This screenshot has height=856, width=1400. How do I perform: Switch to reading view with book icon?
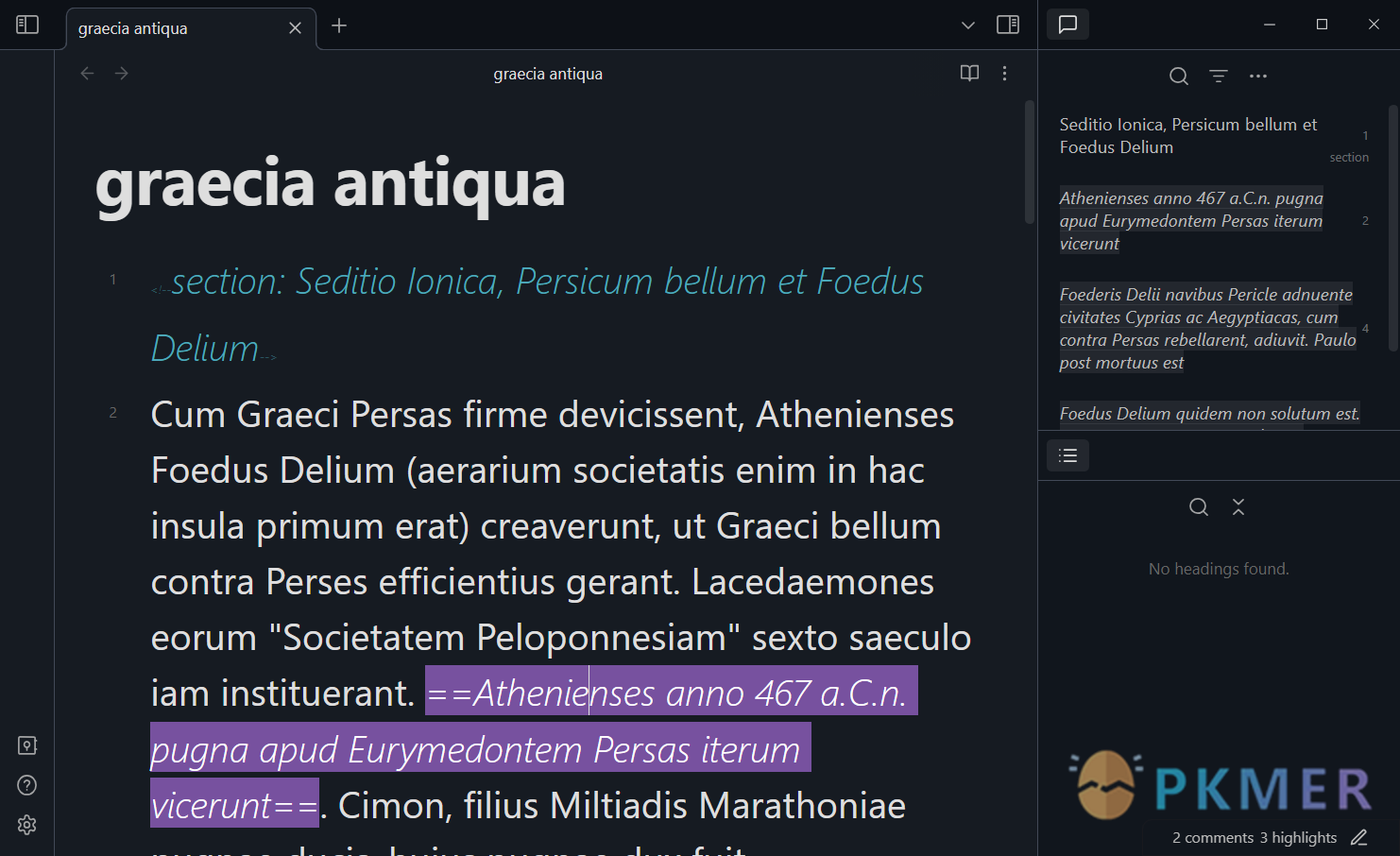tap(969, 74)
